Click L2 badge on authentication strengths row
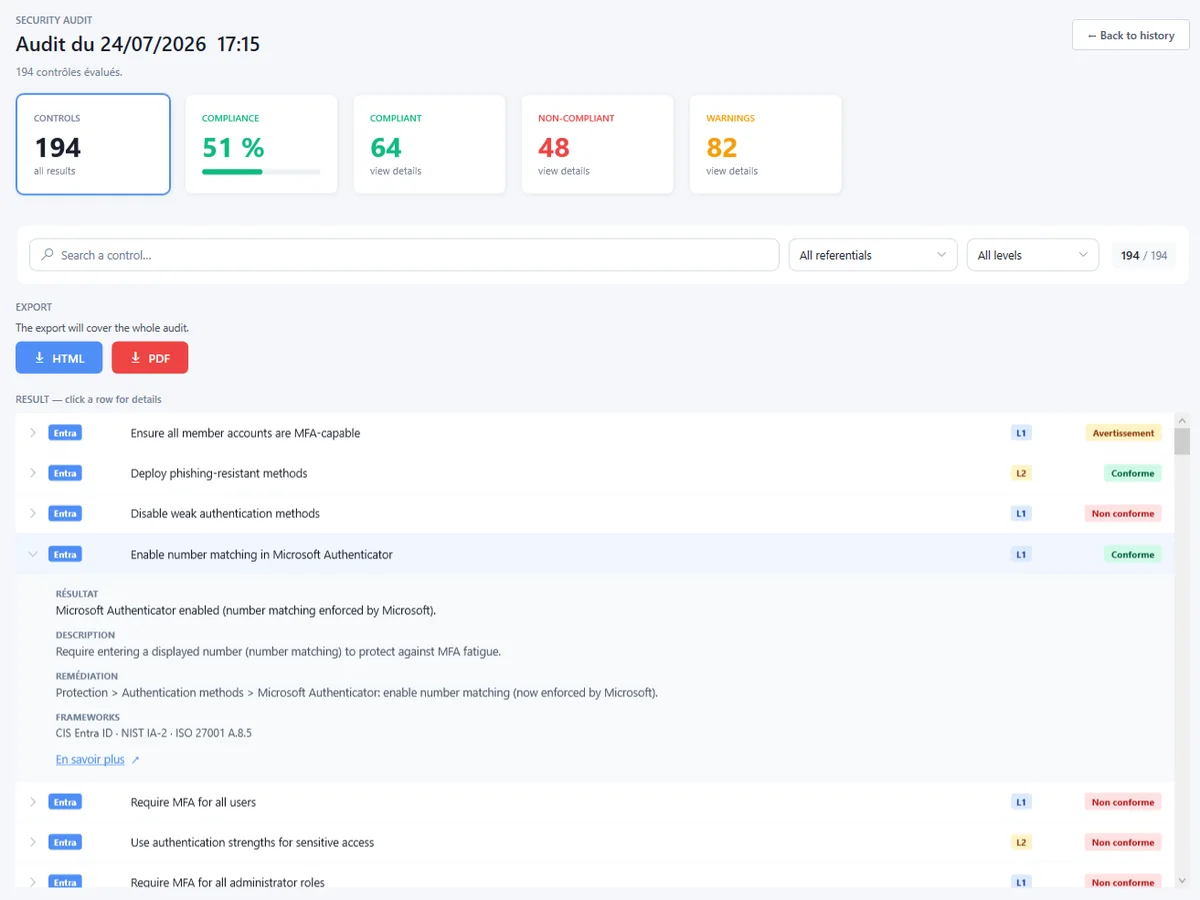The image size is (1200, 900). 1021,842
